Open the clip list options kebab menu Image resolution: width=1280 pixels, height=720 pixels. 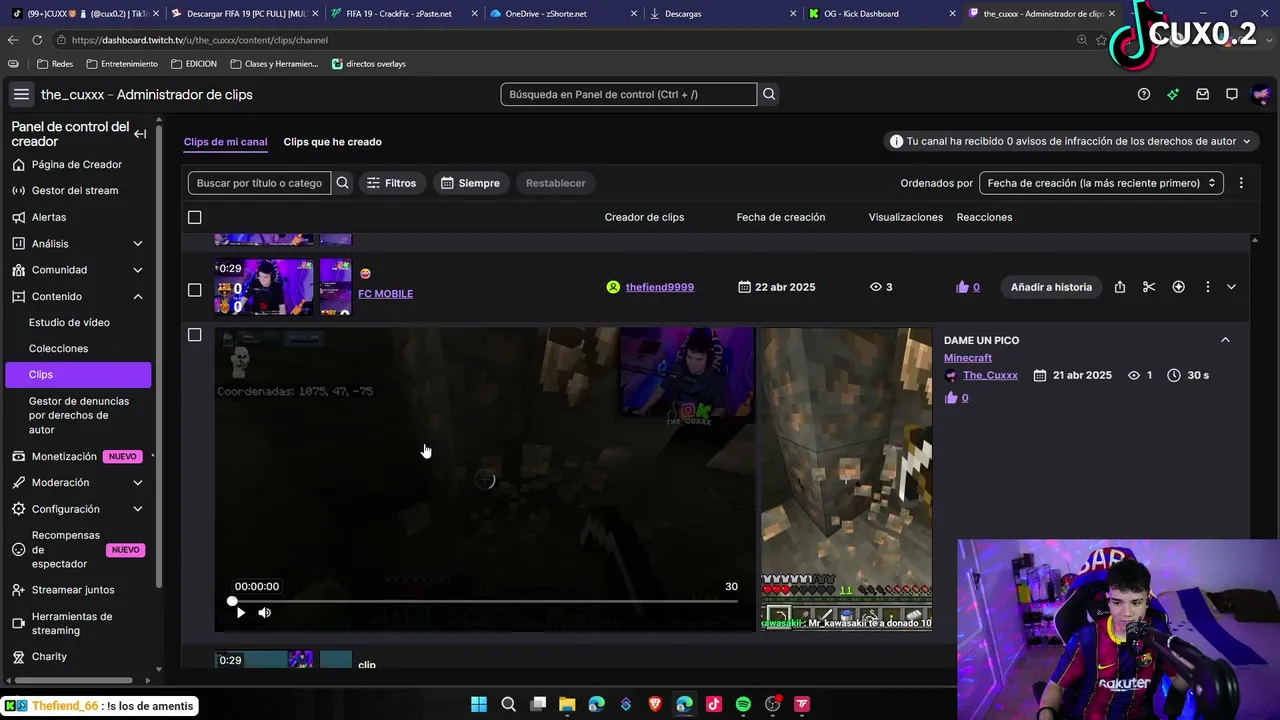[1241, 183]
